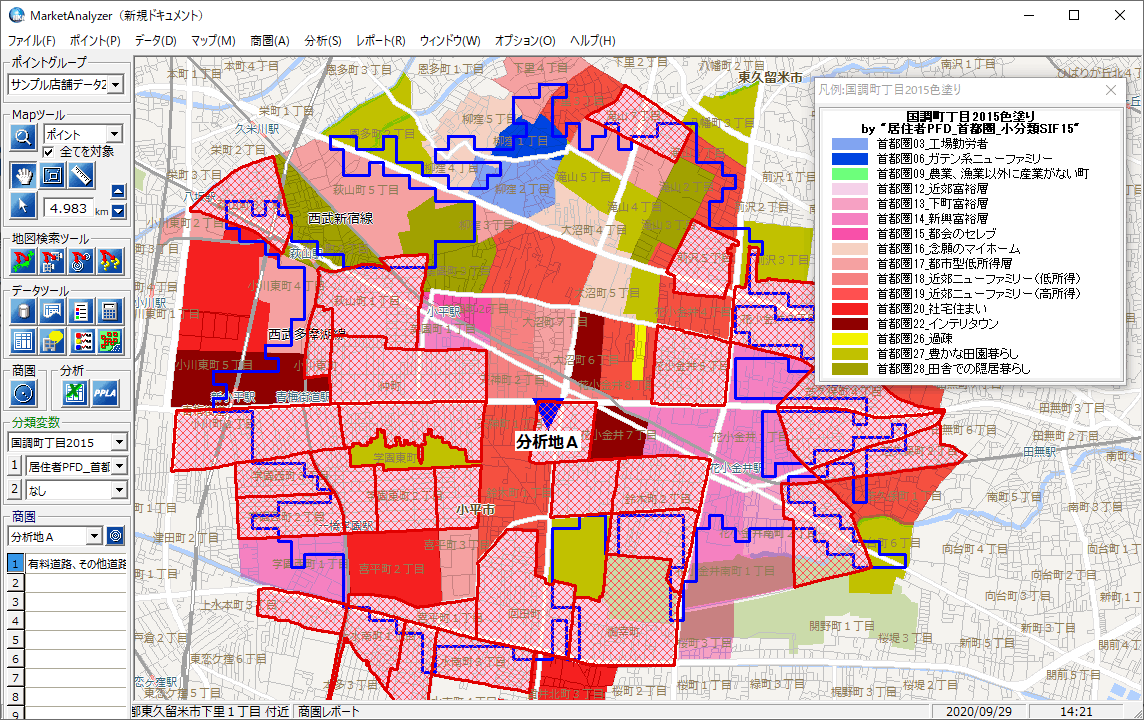Open the ポイント Map tool dropdown

point(114,134)
